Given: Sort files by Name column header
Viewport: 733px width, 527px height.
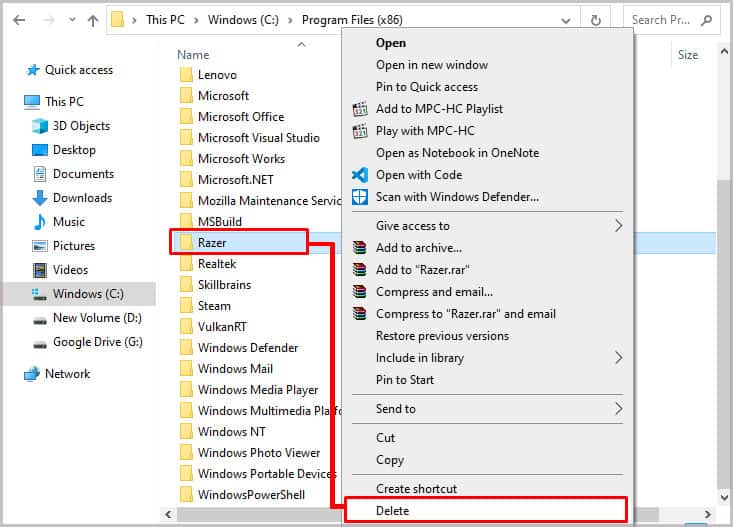Looking at the screenshot, I should point(193,55).
